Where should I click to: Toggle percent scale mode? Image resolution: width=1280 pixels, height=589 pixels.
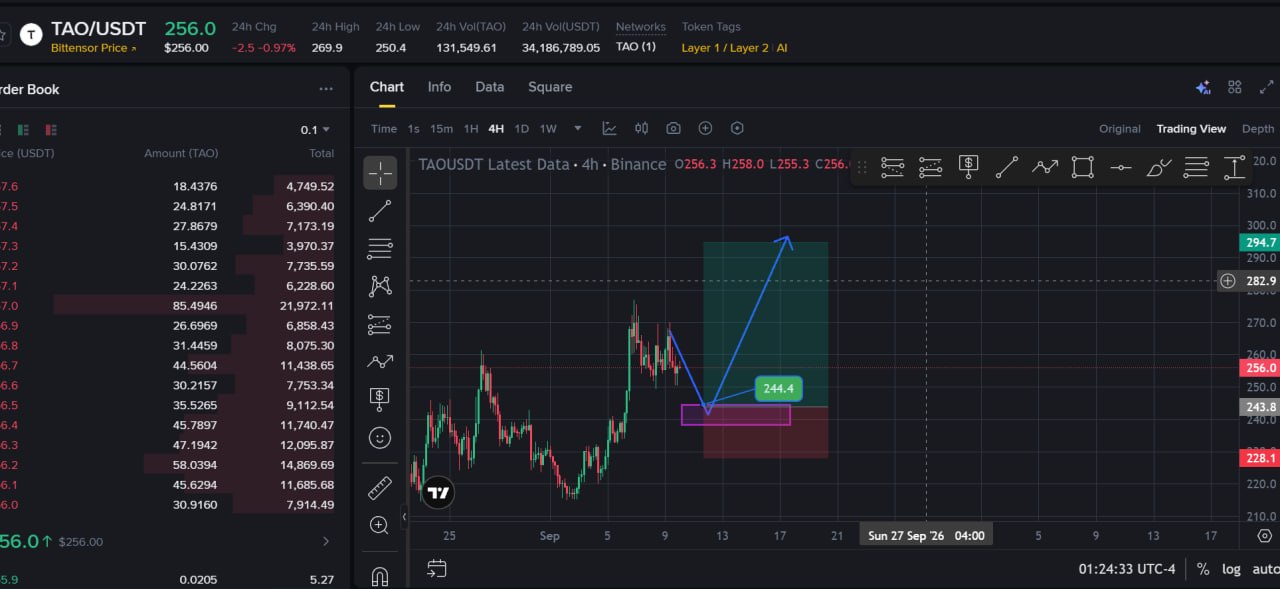click(1203, 569)
